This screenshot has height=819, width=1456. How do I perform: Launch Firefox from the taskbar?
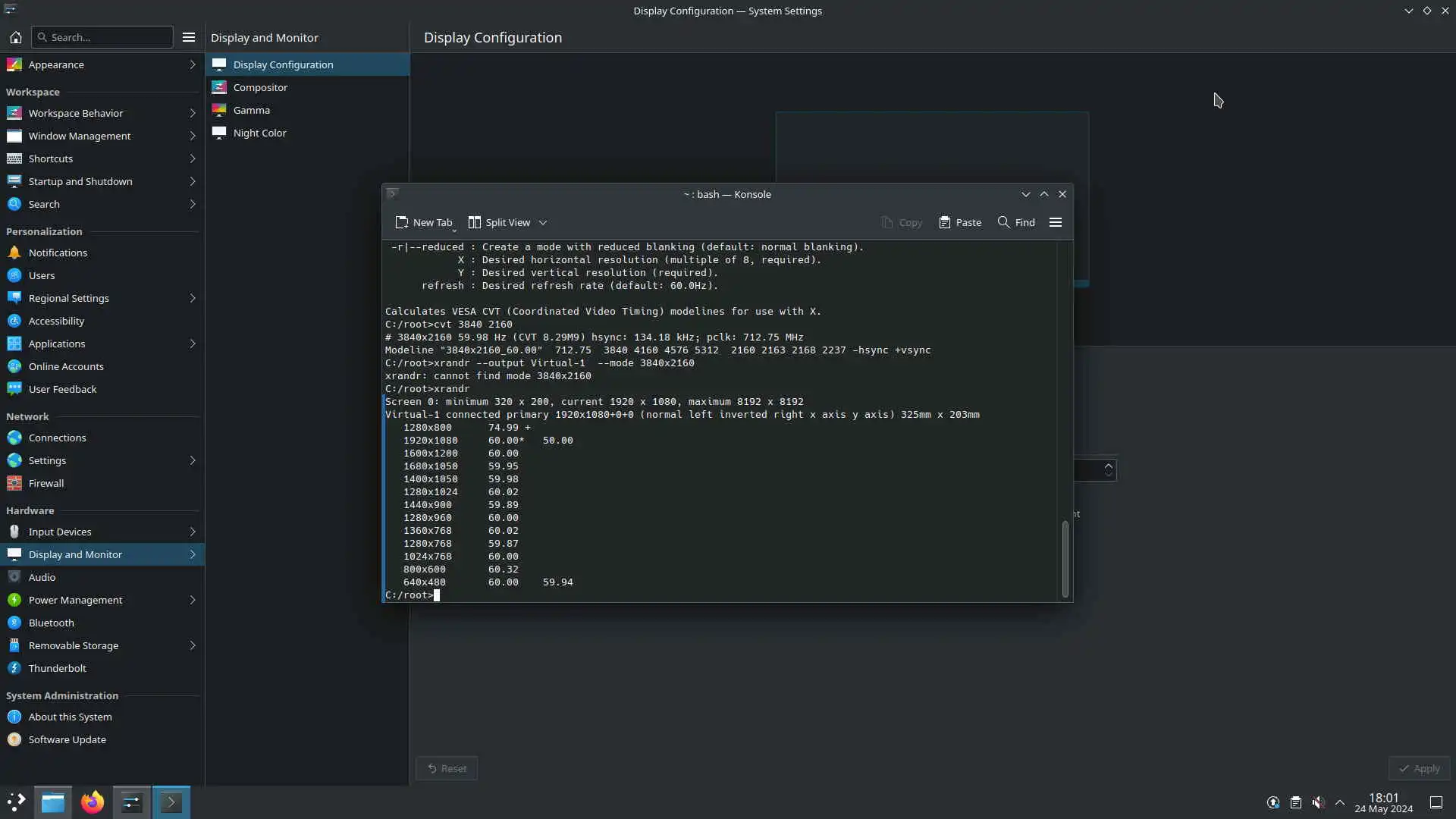93,802
